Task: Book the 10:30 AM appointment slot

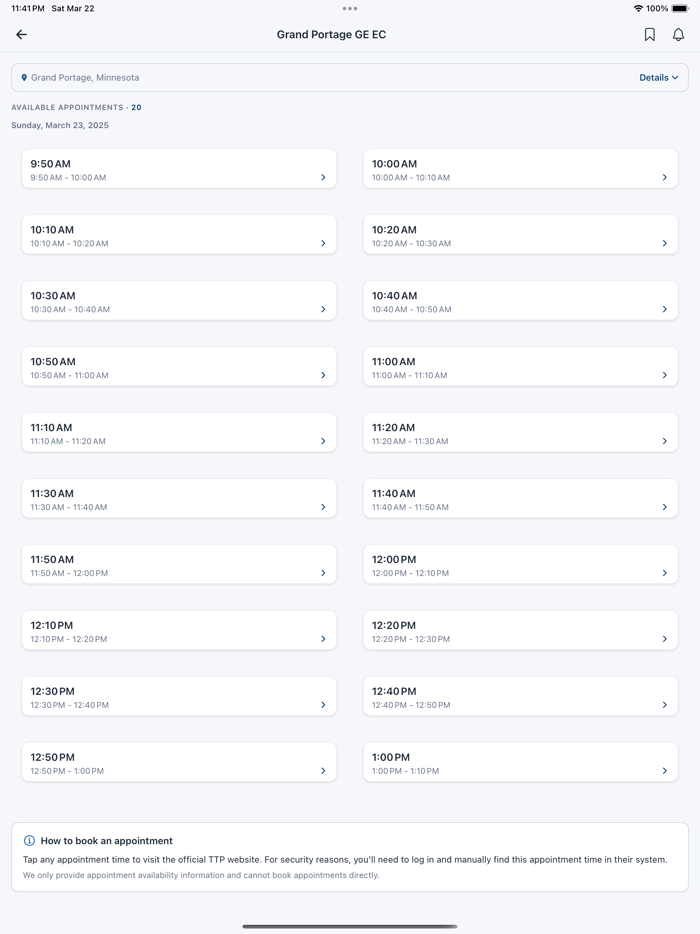Action: (x=179, y=300)
